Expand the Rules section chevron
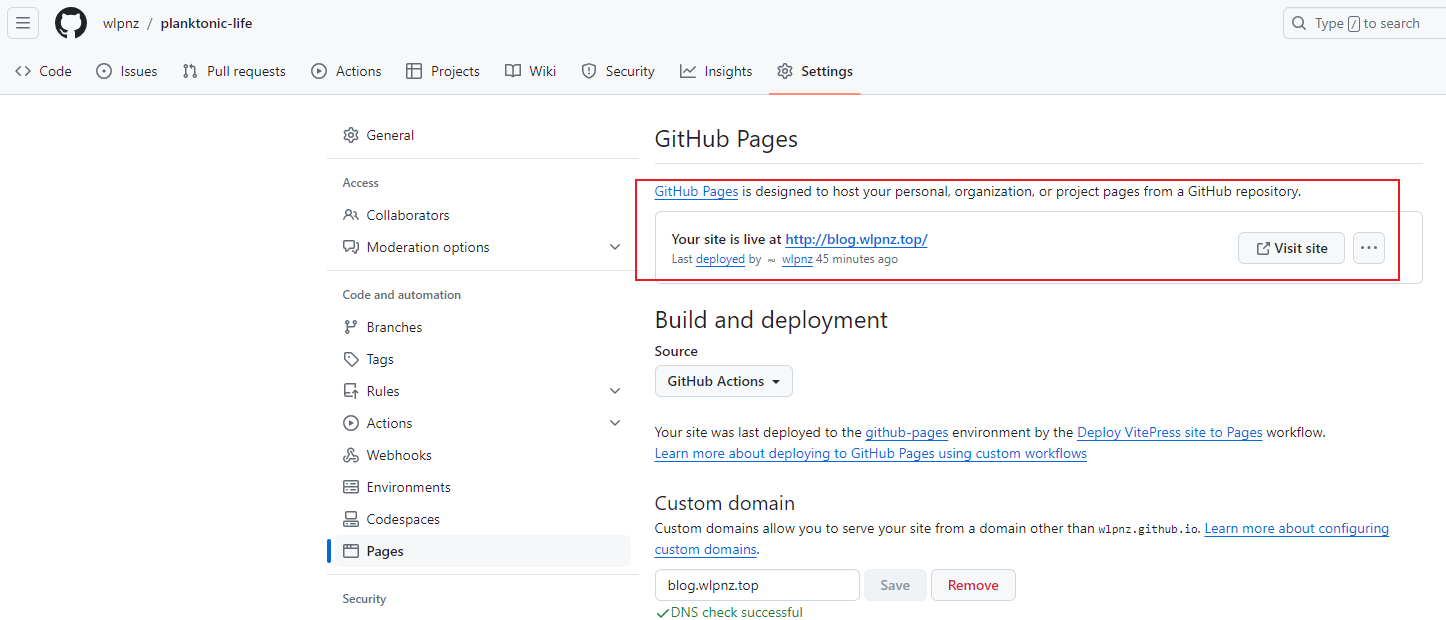This screenshot has width=1446, height=620. 615,391
